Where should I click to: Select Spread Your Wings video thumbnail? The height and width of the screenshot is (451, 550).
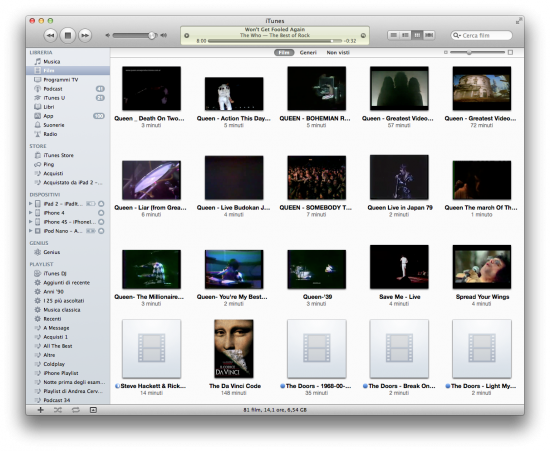(x=482, y=267)
